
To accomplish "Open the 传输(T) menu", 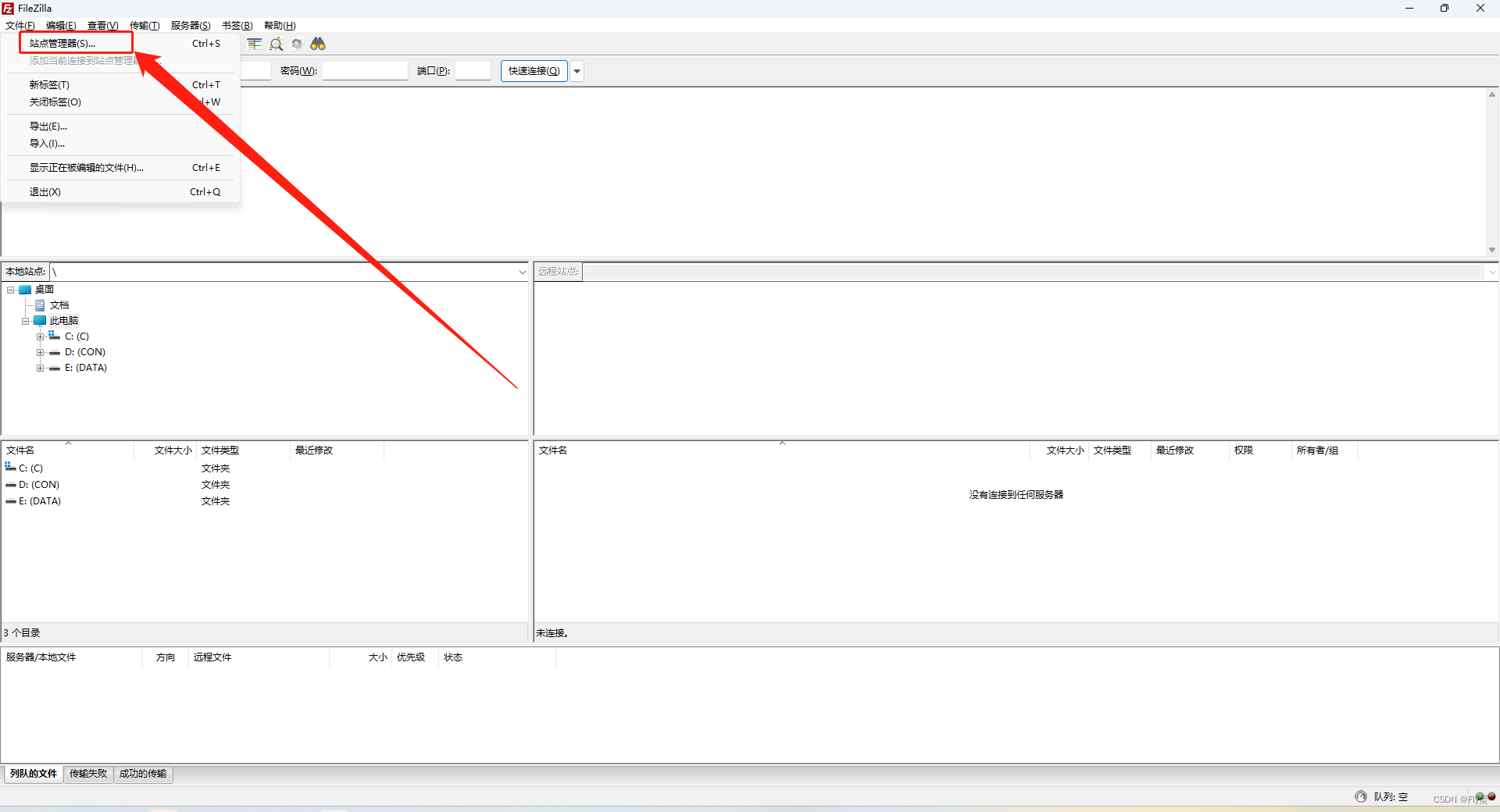I will point(145,26).
